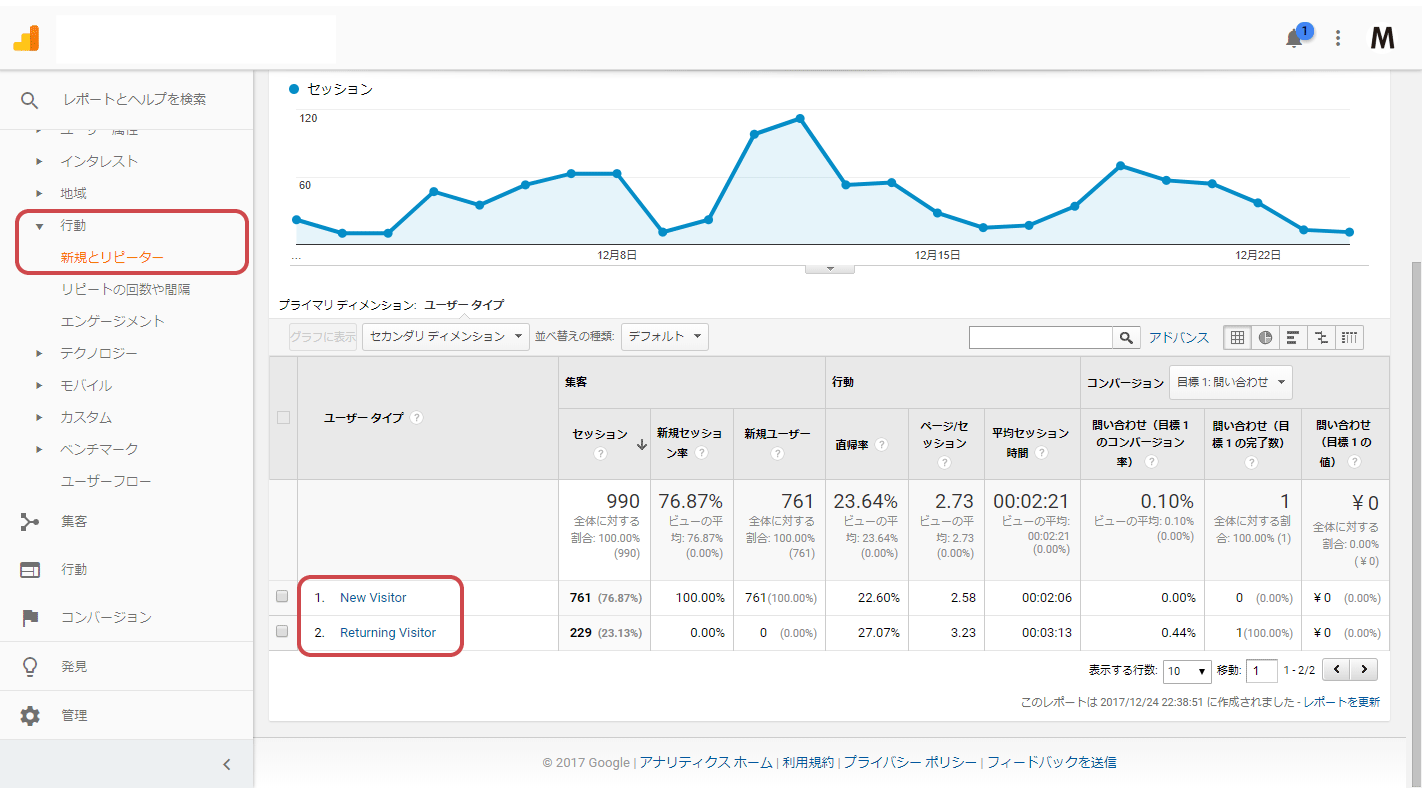Click the help icon under 新規ユーザー
Screen dimensions: 1422x794
(x=777, y=453)
